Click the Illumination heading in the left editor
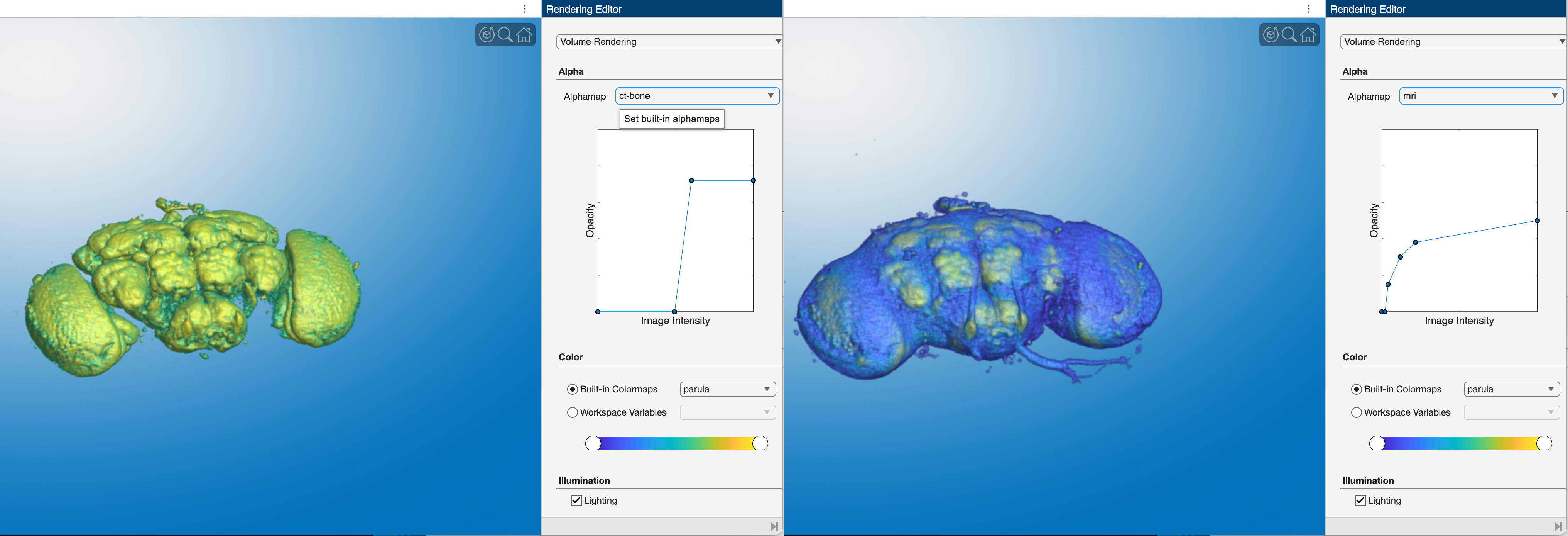 584,480
